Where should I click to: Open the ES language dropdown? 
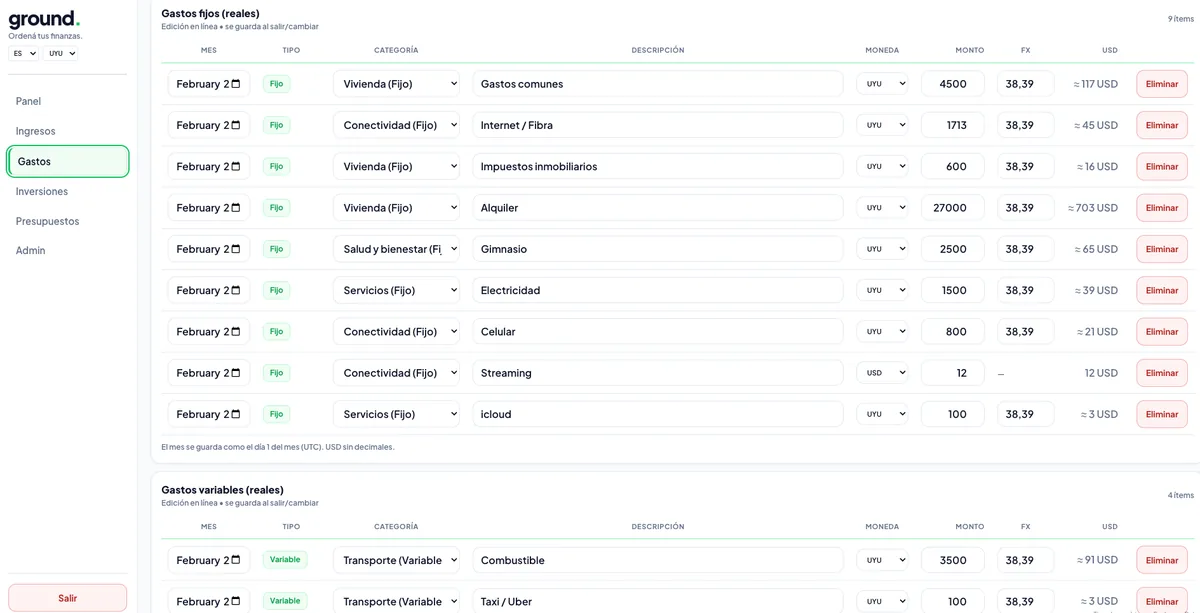pyautogui.click(x=24, y=53)
